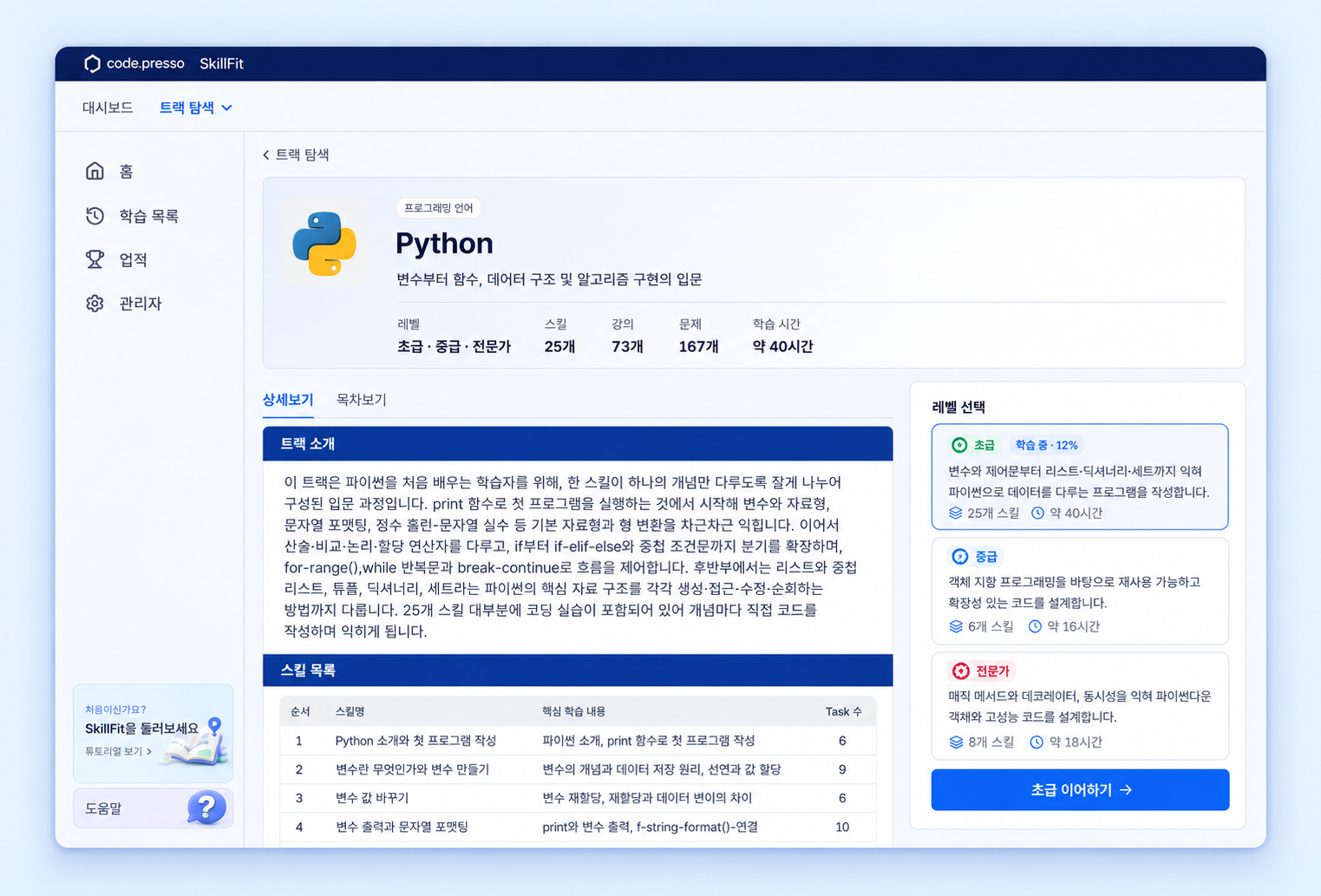
Task: Select the 초급 level card
Action: [1080, 476]
